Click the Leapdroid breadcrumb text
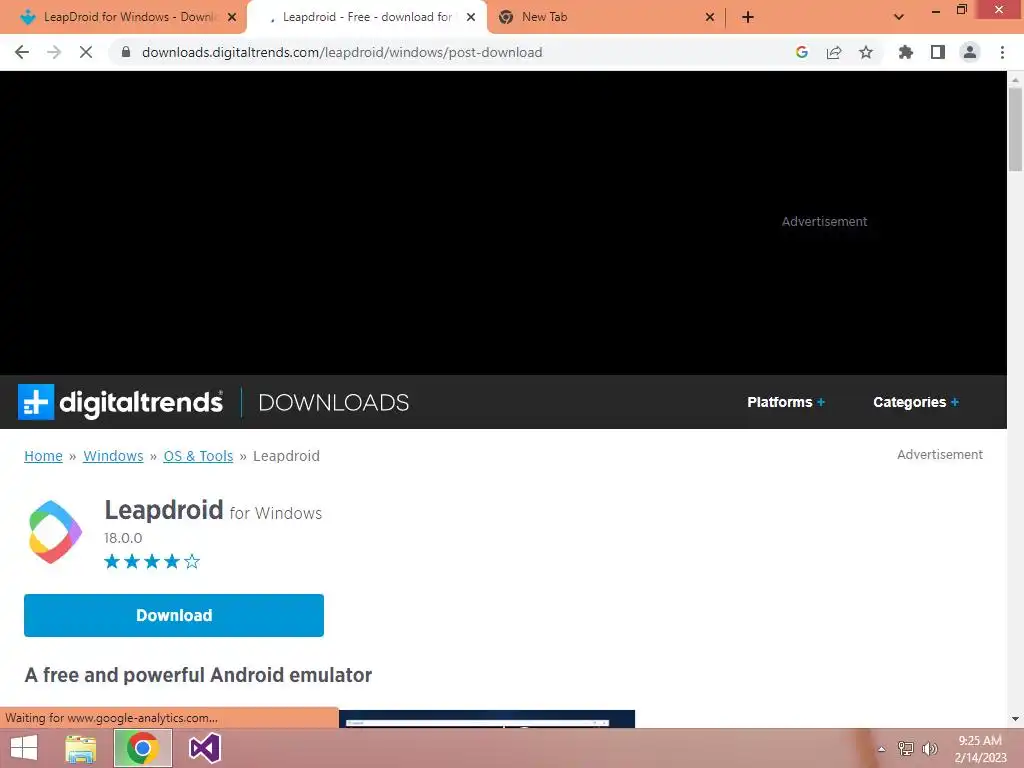Viewport: 1024px width, 768px height. (x=286, y=456)
